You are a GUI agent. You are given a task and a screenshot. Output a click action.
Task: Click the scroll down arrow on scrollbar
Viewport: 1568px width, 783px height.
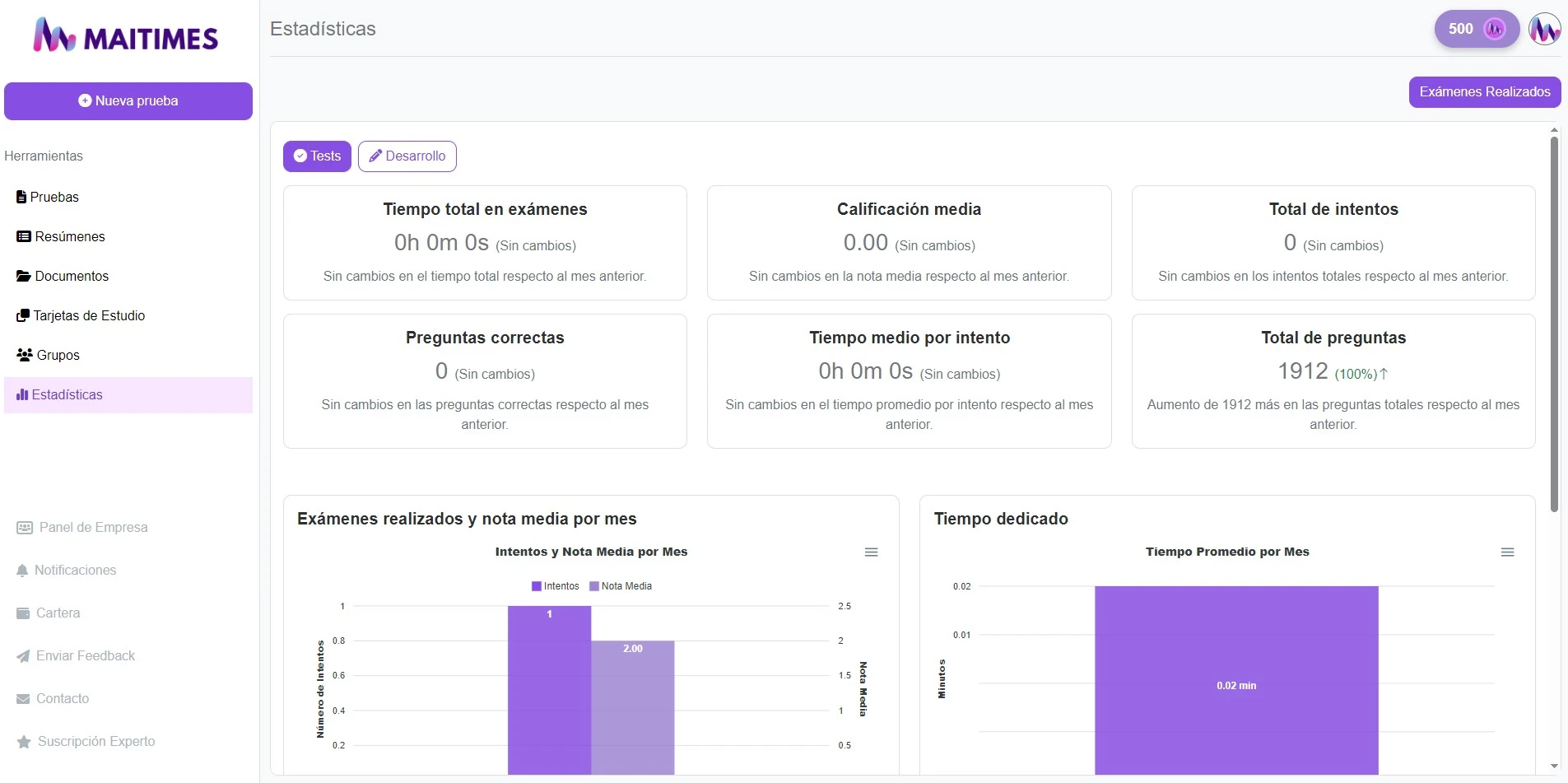(1554, 766)
